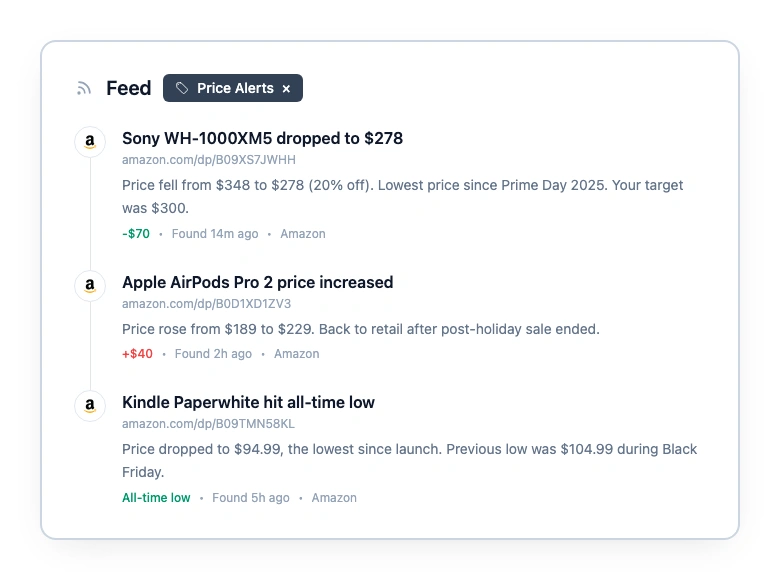Open the Kindle Paperwhite hit all-time low headline
780x580 pixels.
point(248,403)
